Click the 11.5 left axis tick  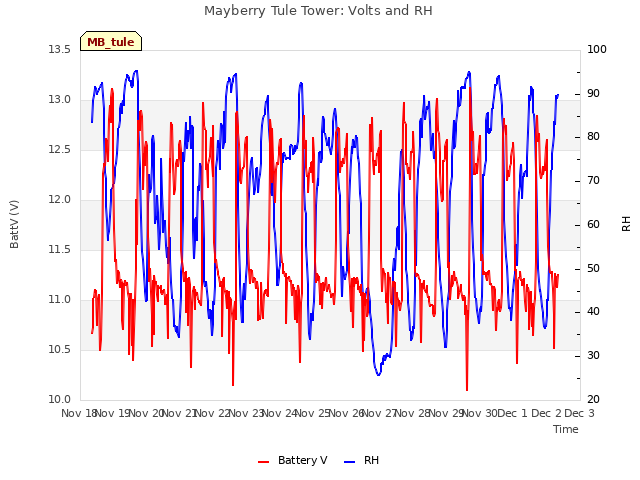click(60, 249)
